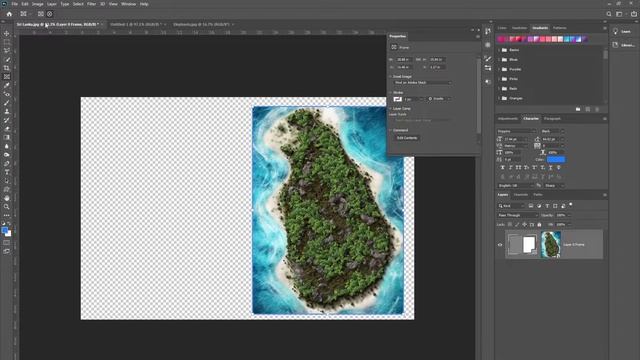This screenshot has height=360, width=640.
Task: Switch to the Patterns tab
Action: point(560,28)
